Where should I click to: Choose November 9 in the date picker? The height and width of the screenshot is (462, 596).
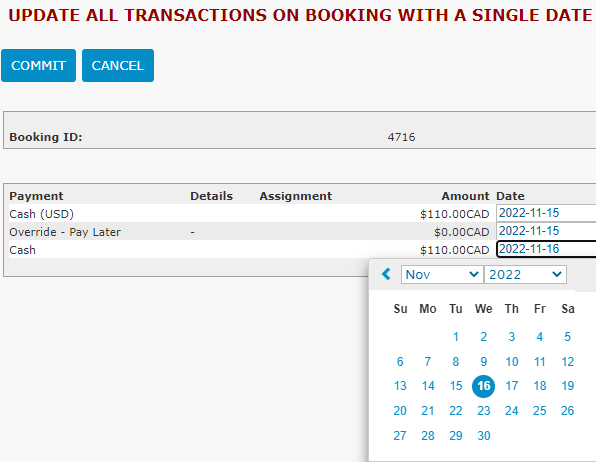[x=483, y=362]
